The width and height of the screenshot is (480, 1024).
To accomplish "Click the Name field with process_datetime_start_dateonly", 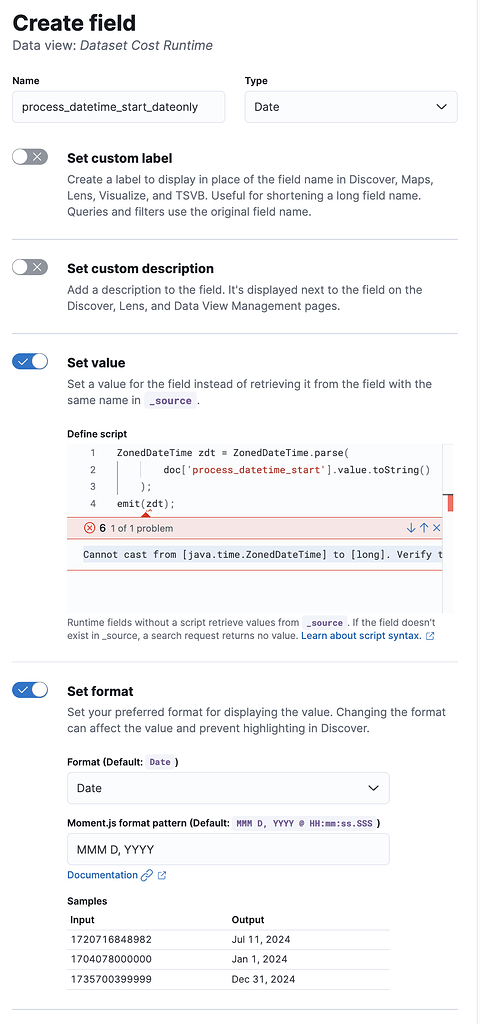I will tap(118, 106).
